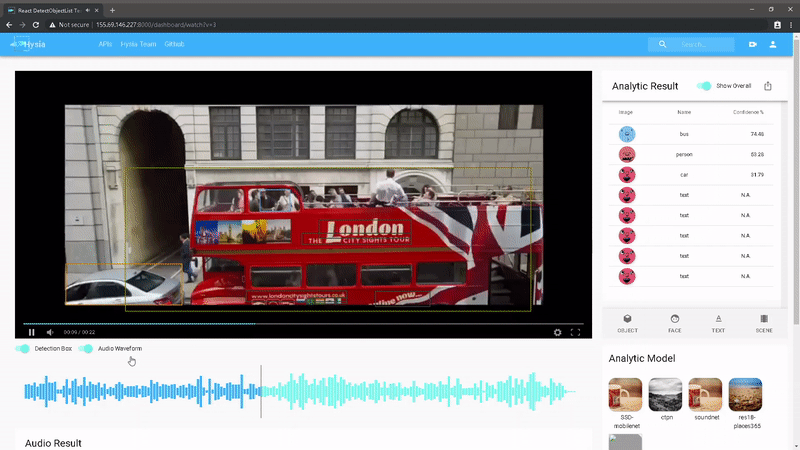The height and width of the screenshot is (450, 800).
Task: Select the SSD-mobilenet model thumbnail
Action: pyautogui.click(x=626, y=394)
